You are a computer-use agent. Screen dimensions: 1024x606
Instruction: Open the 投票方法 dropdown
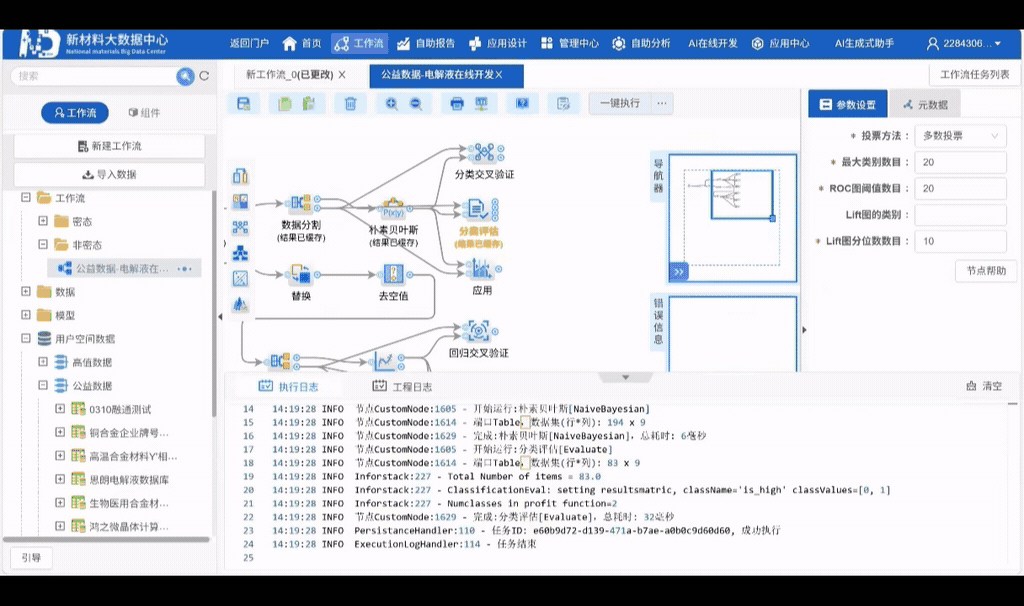coord(960,135)
